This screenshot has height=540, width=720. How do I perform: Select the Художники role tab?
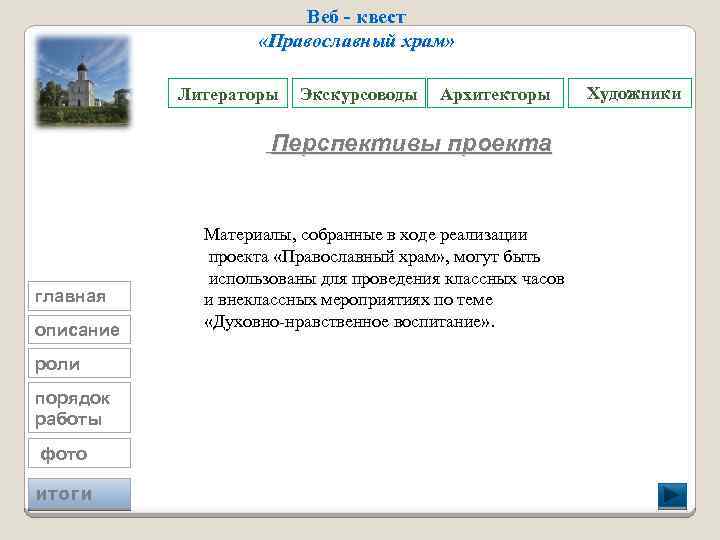(630, 93)
